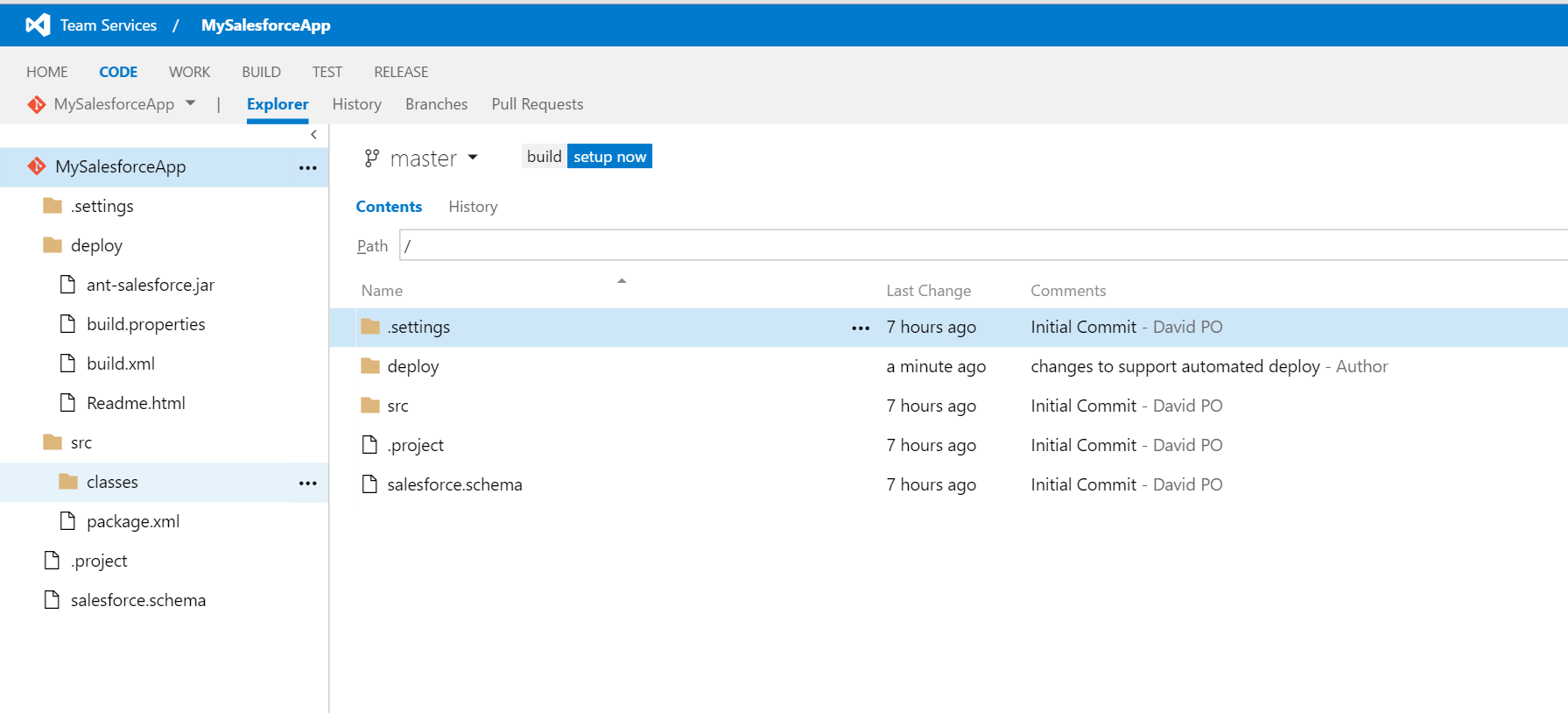Click the build.properties file icon
This screenshot has width=1568, height=713.
(x=67, y=323)
